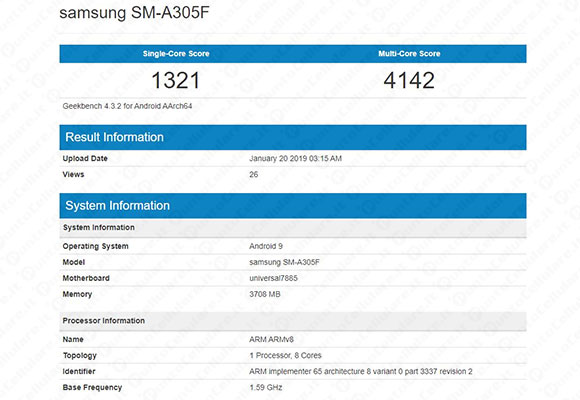
Task: Select the Upload Date label
Action: pos(85,158)
